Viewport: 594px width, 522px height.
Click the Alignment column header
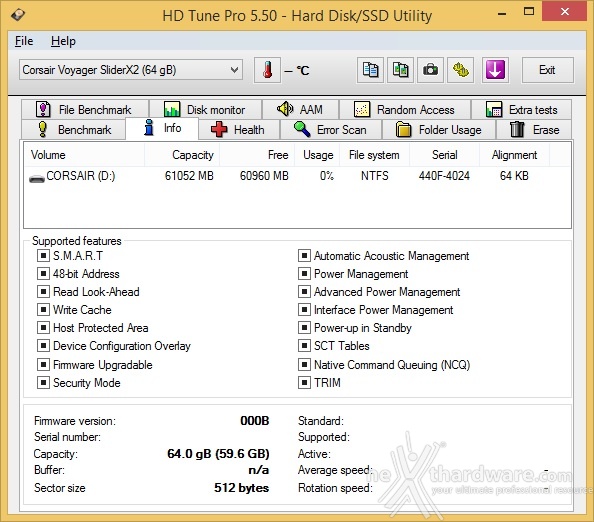coord(514,155)
